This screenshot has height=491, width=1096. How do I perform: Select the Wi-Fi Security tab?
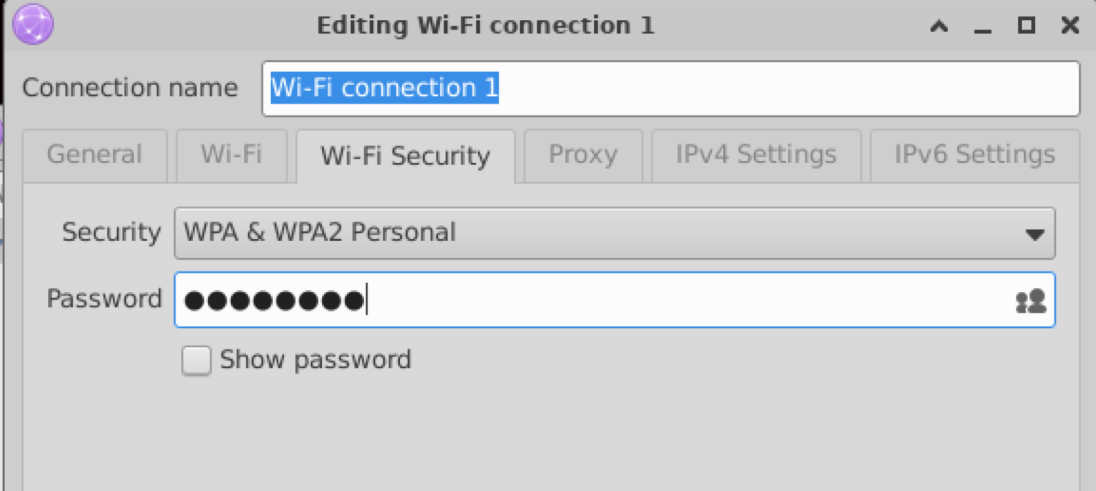pos(405,156)
